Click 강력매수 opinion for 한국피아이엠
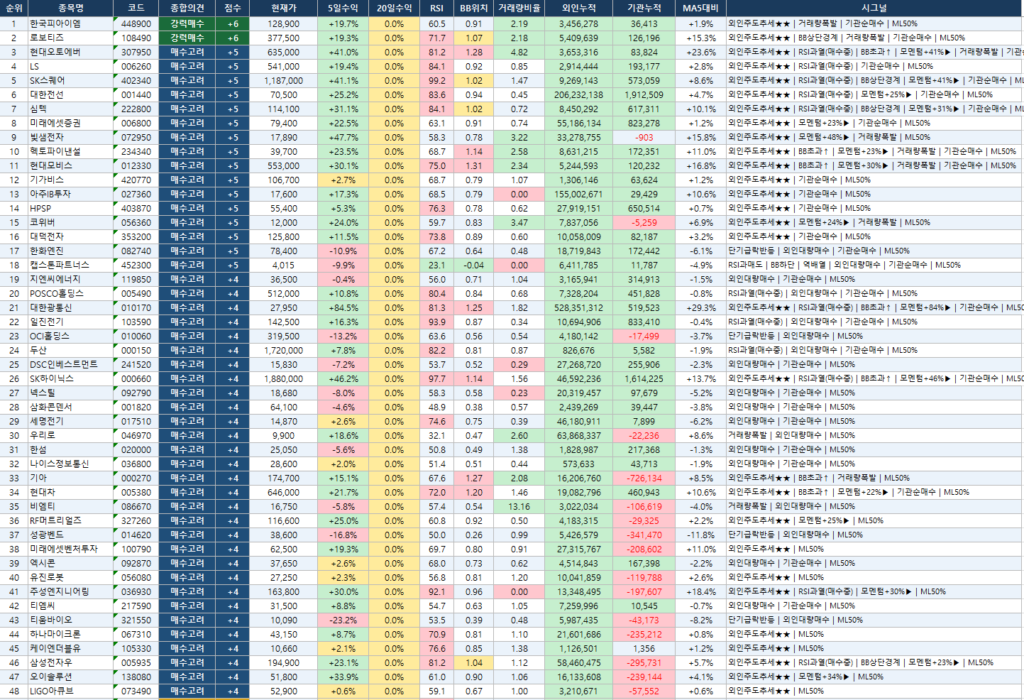 [x=187, y=24]
